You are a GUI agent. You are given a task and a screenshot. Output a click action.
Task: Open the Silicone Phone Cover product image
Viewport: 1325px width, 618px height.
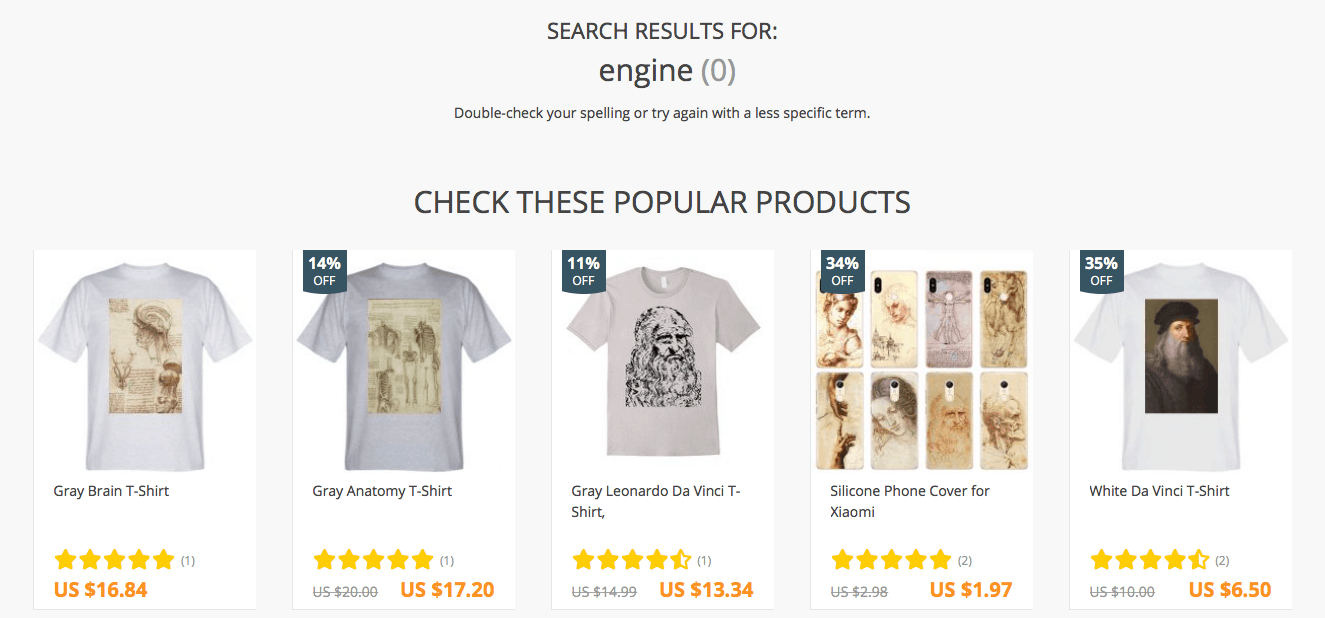[x=922, y=369]
